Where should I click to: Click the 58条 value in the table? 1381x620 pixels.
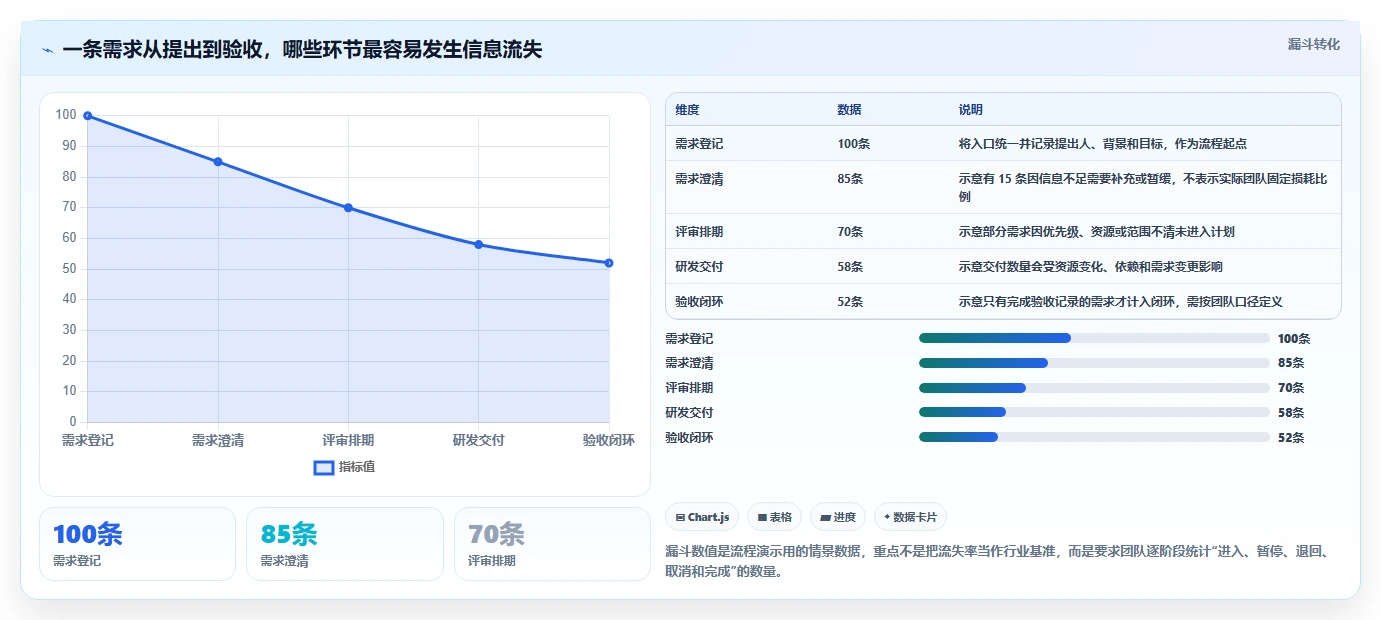coord(851,267)
